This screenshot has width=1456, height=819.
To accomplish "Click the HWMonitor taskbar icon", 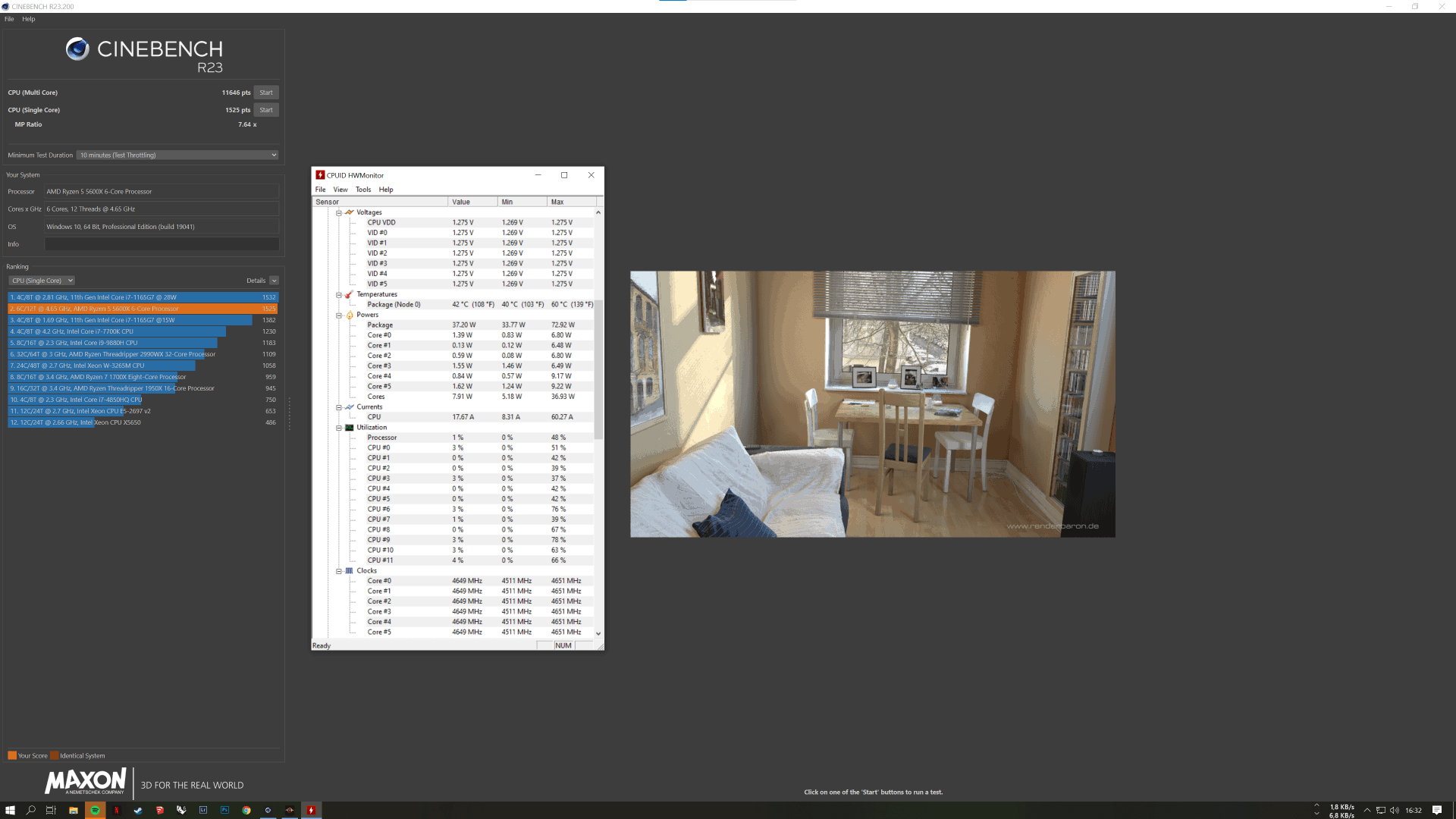I will 311,810.
